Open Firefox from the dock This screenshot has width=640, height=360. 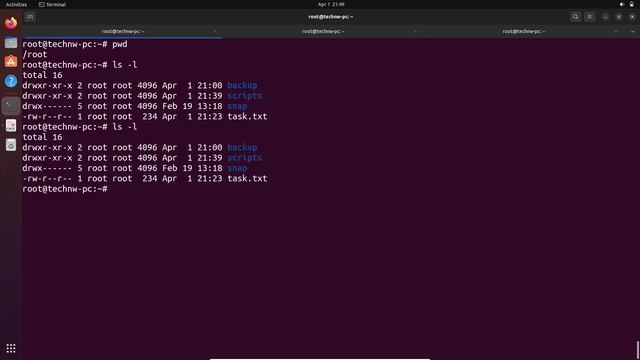[x=11, y=23]
